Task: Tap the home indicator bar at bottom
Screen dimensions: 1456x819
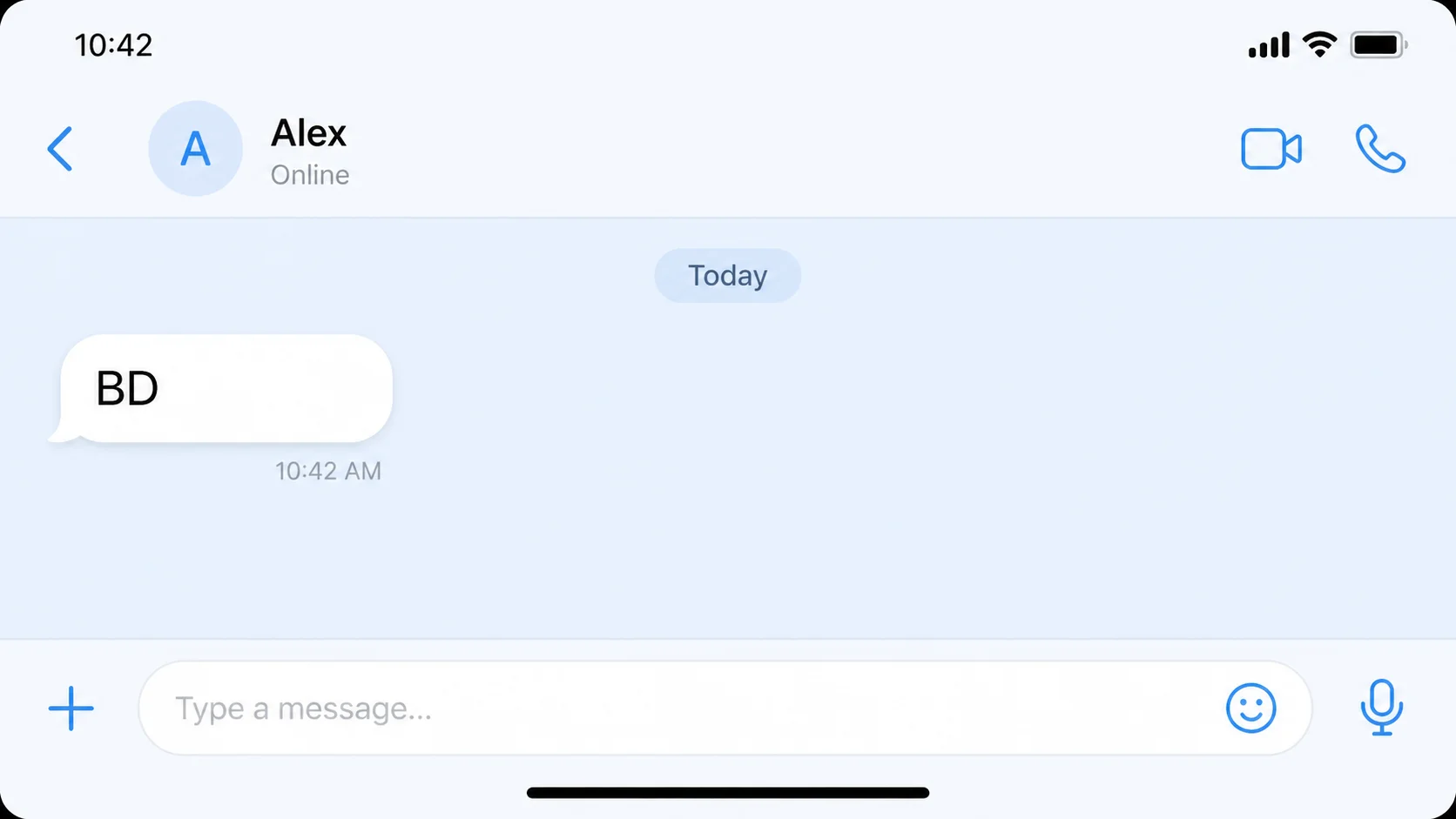Action: [x=728, y=792]
